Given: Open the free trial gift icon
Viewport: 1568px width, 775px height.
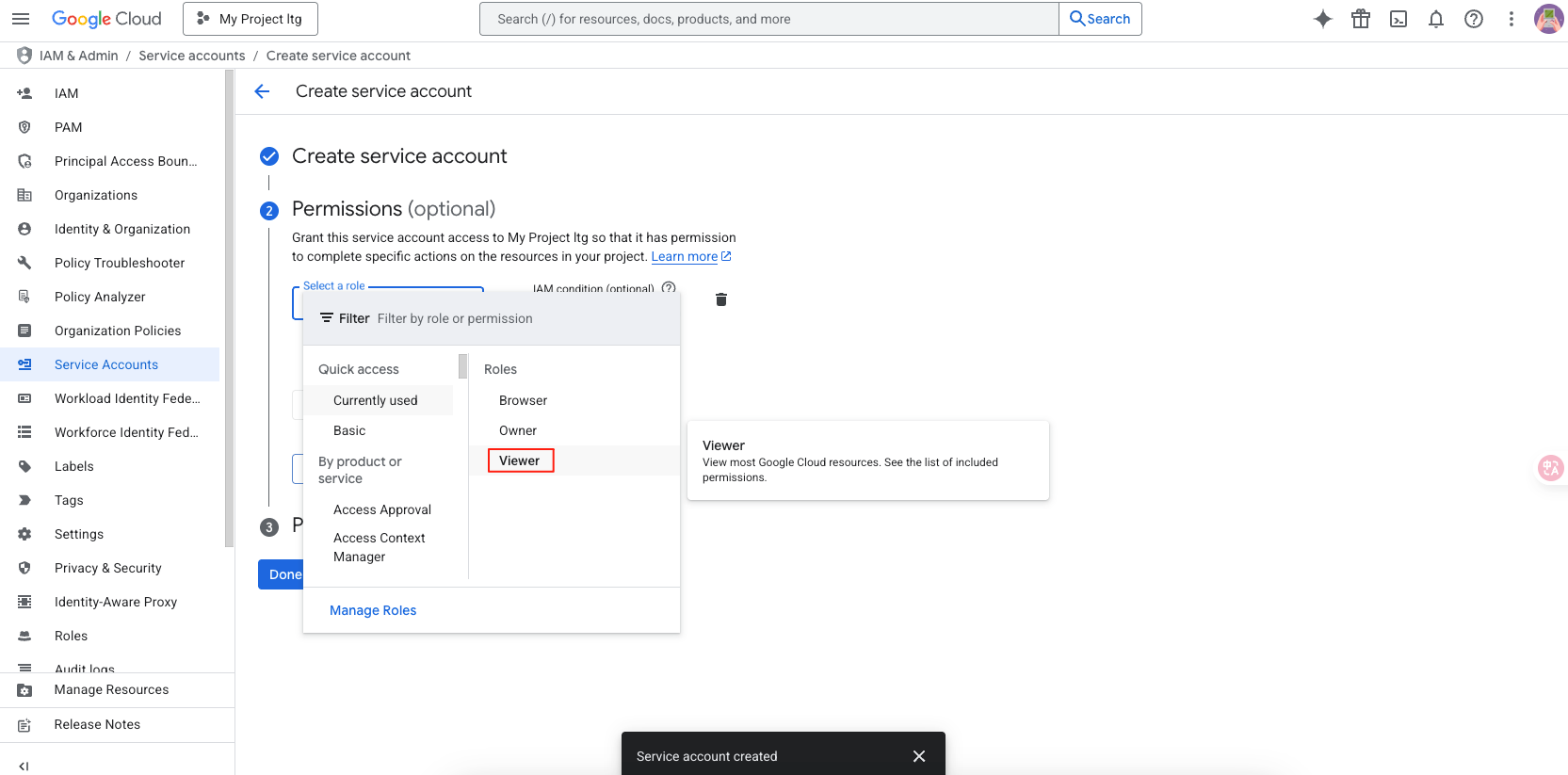Looking at the screenshot, I should point(1361,19).
